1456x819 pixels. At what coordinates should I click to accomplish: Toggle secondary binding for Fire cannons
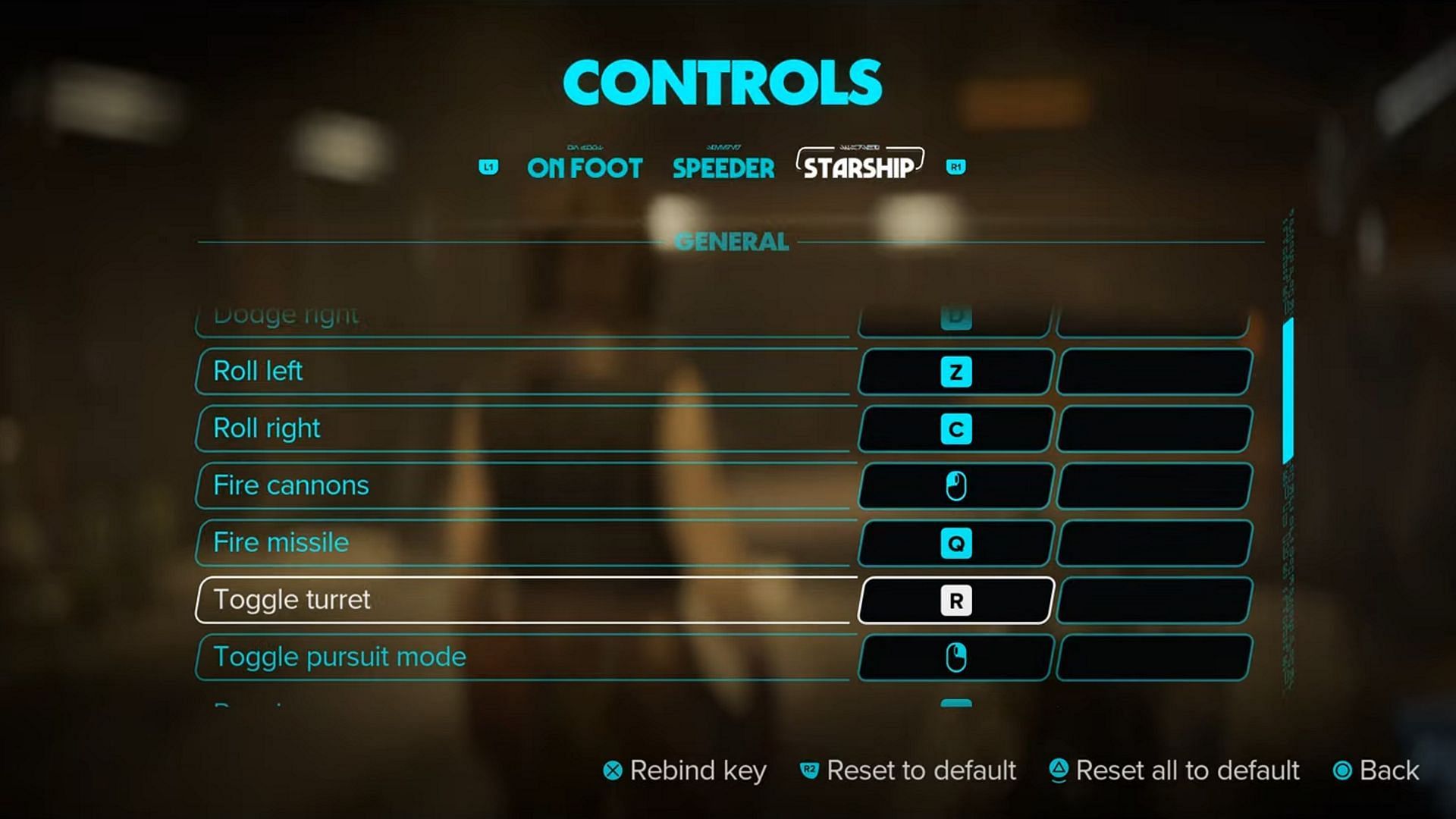[1154, 485]
